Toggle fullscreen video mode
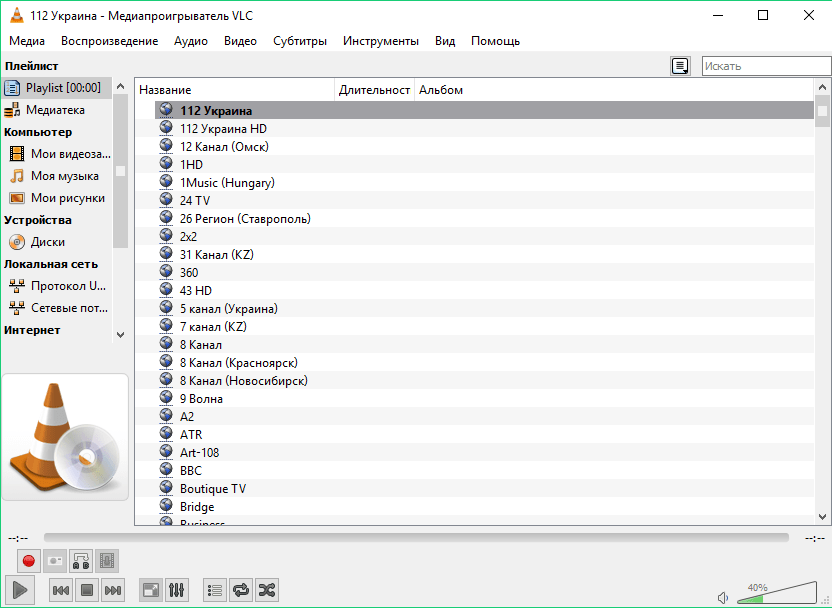Image resolution: width=832 pixels, height=608 pixels. [151, 590]
